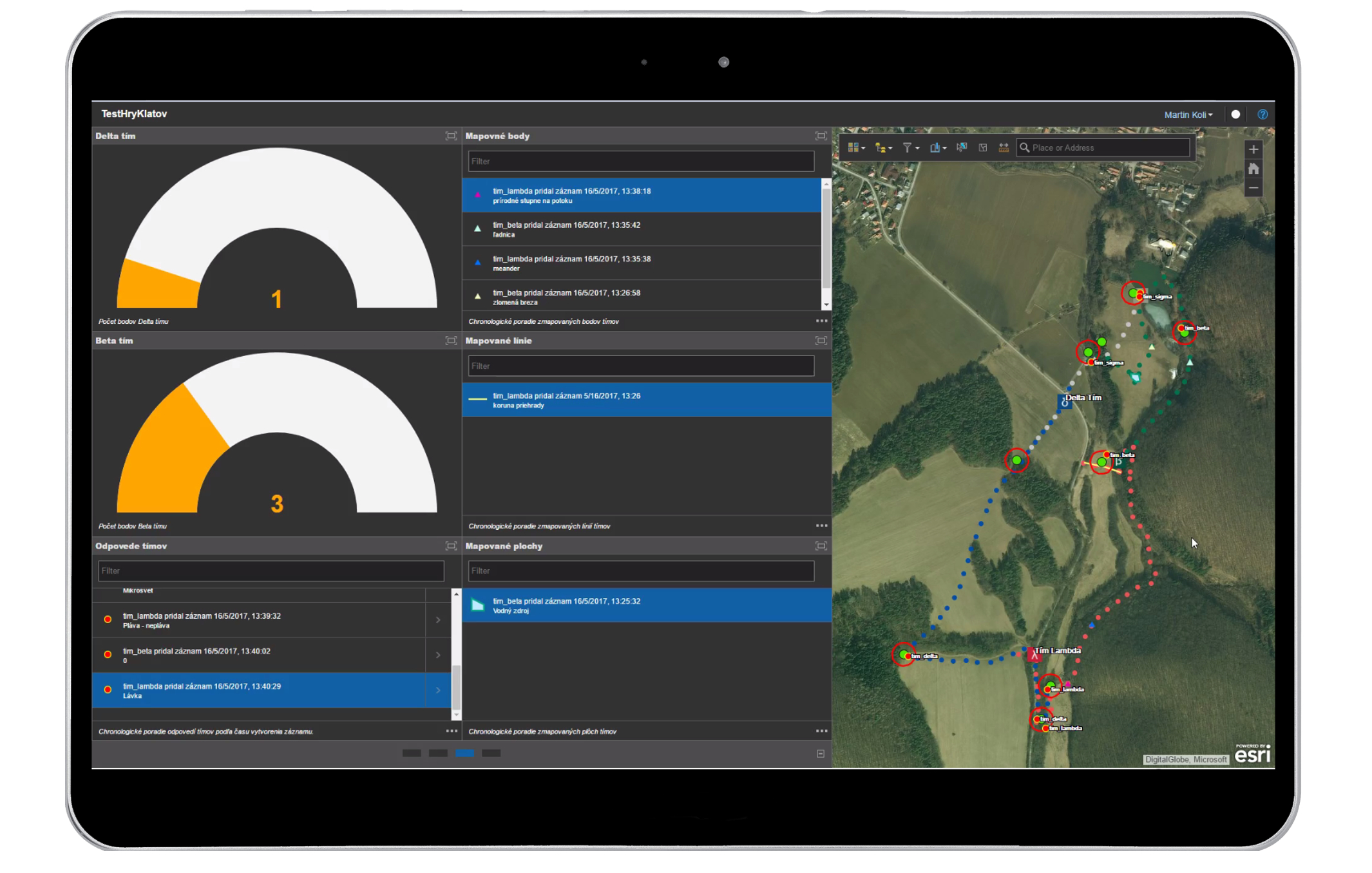The image size is (1372, 873).
Task: Click the Tím Lambda marker on map
Action: (1034, 654)
